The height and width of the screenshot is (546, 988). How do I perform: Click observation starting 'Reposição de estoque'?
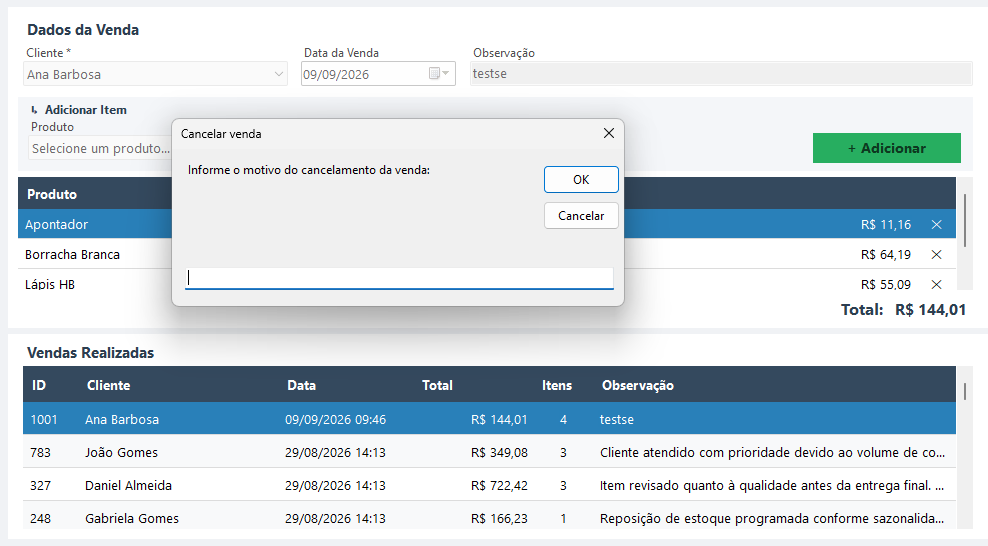pos(772,518)
